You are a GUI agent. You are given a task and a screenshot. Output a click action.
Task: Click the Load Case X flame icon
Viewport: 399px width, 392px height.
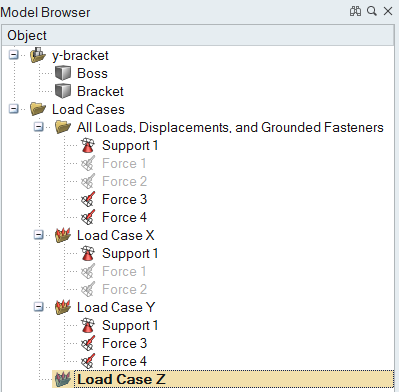pyautogui.click(x=63, y=235)
